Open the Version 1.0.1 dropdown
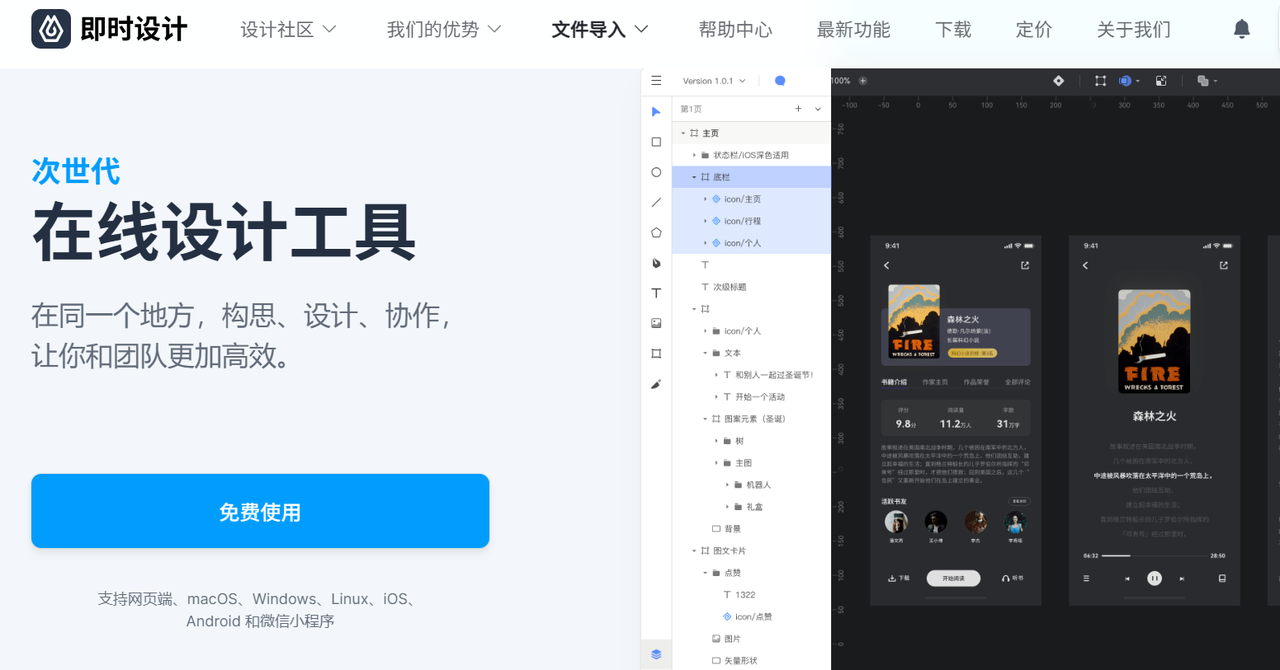1280x670 pixels. click(714, 81)
